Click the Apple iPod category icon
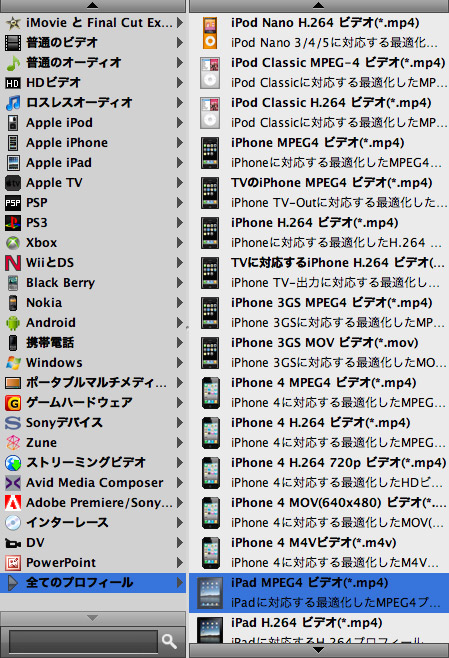Viewport: 449px width, 658px height. (13, 123)
